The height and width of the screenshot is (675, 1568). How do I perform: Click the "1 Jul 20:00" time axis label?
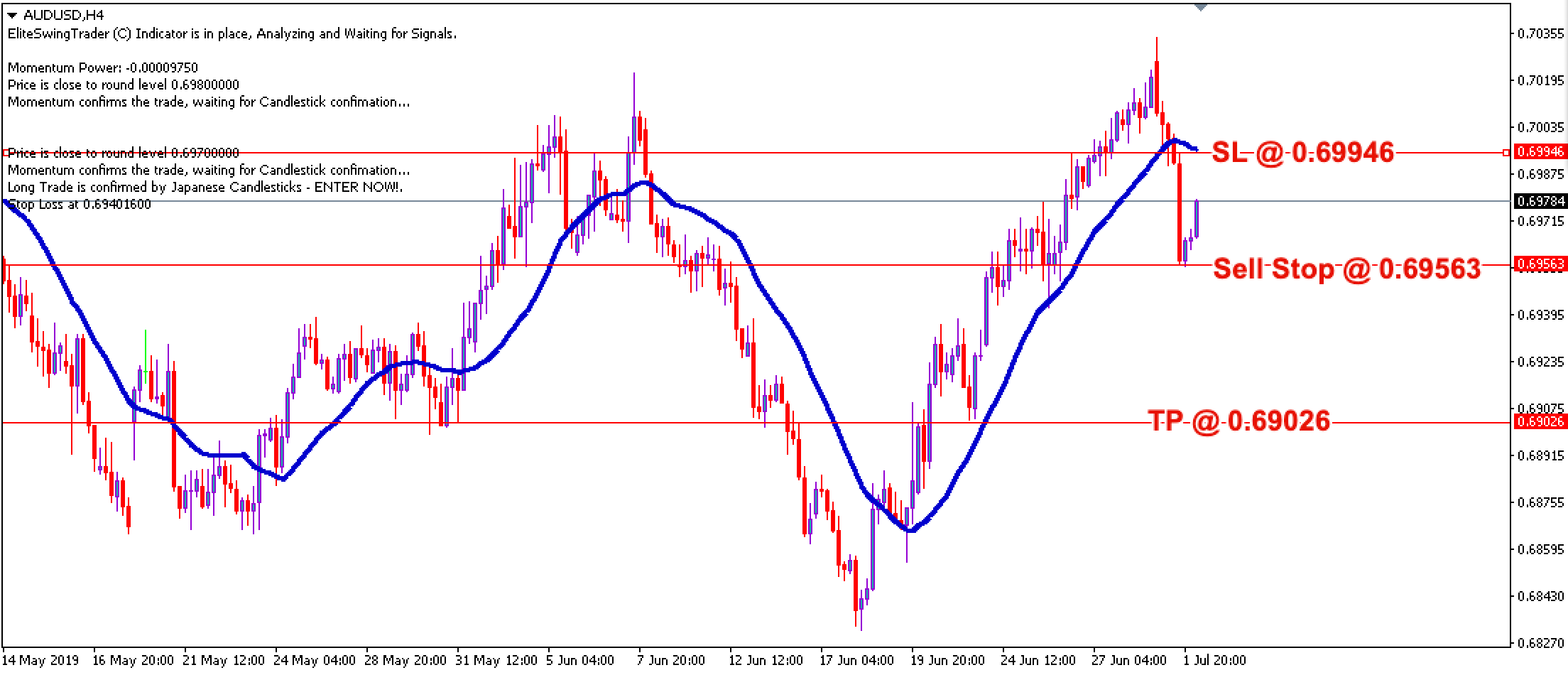coord(1214,660)
